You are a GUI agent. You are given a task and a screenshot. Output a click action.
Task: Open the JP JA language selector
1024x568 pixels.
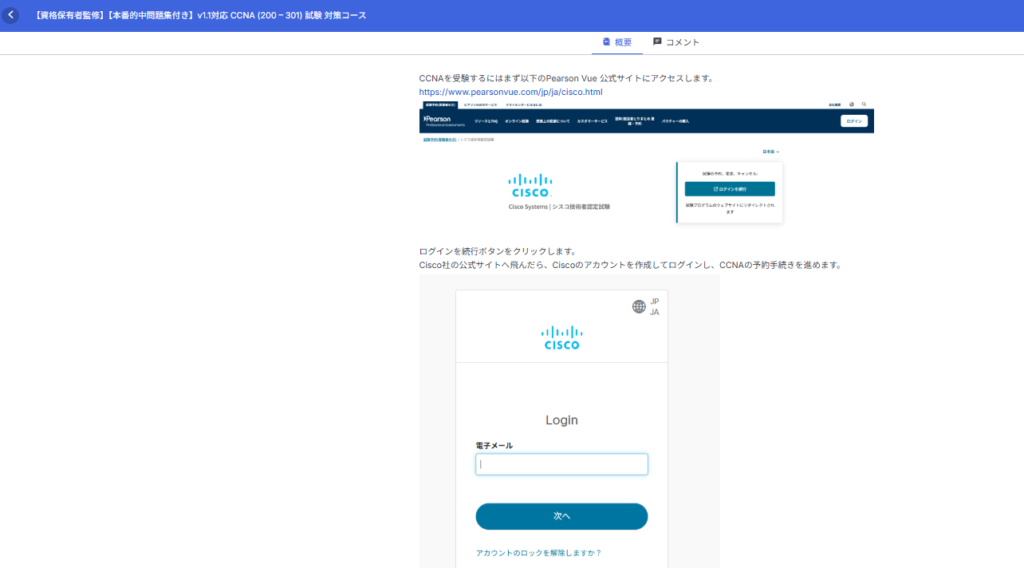[x=654, y=306]
